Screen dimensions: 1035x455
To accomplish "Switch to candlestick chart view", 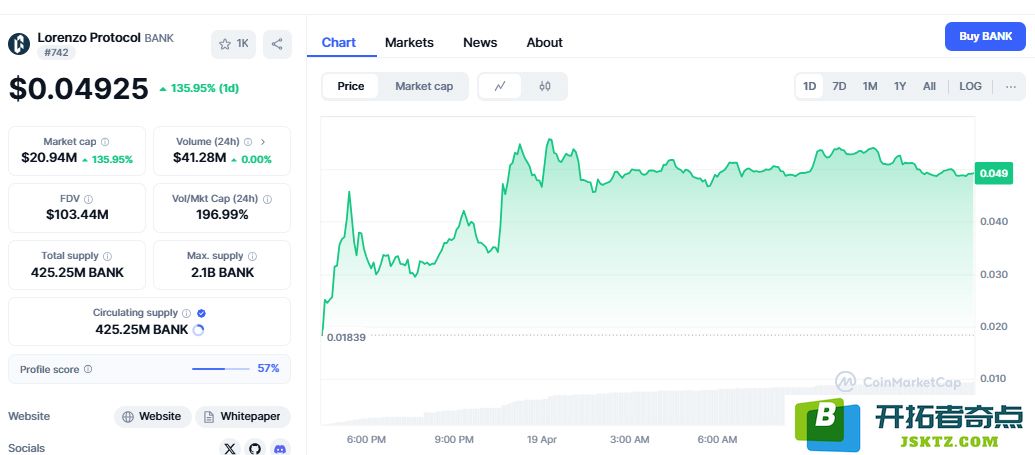I will [x=545, y=87].
